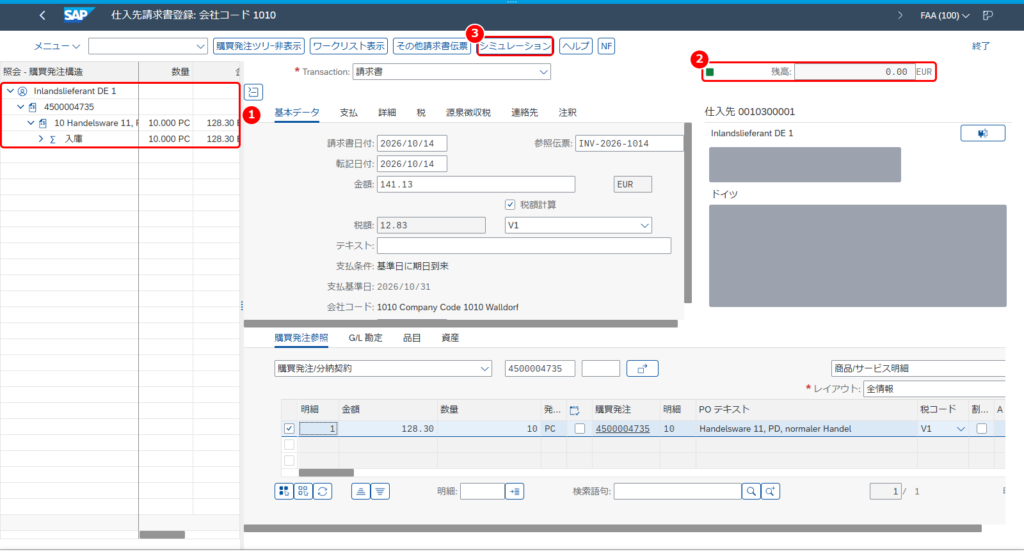The image size is (1024, 552).
Task: Click the document icon of PO 4500004735 in the tree
Action: tap(33, 107)
